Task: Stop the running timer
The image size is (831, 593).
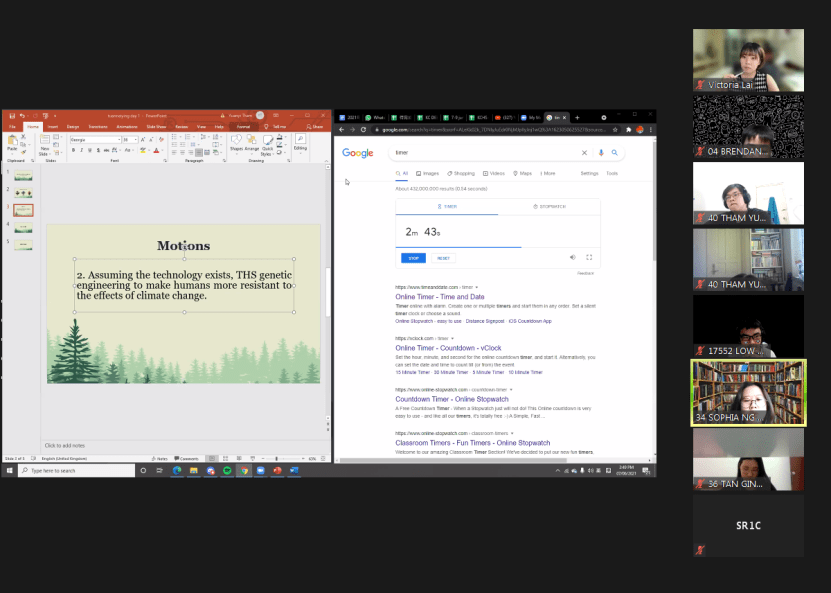Action: coord(413,258)
